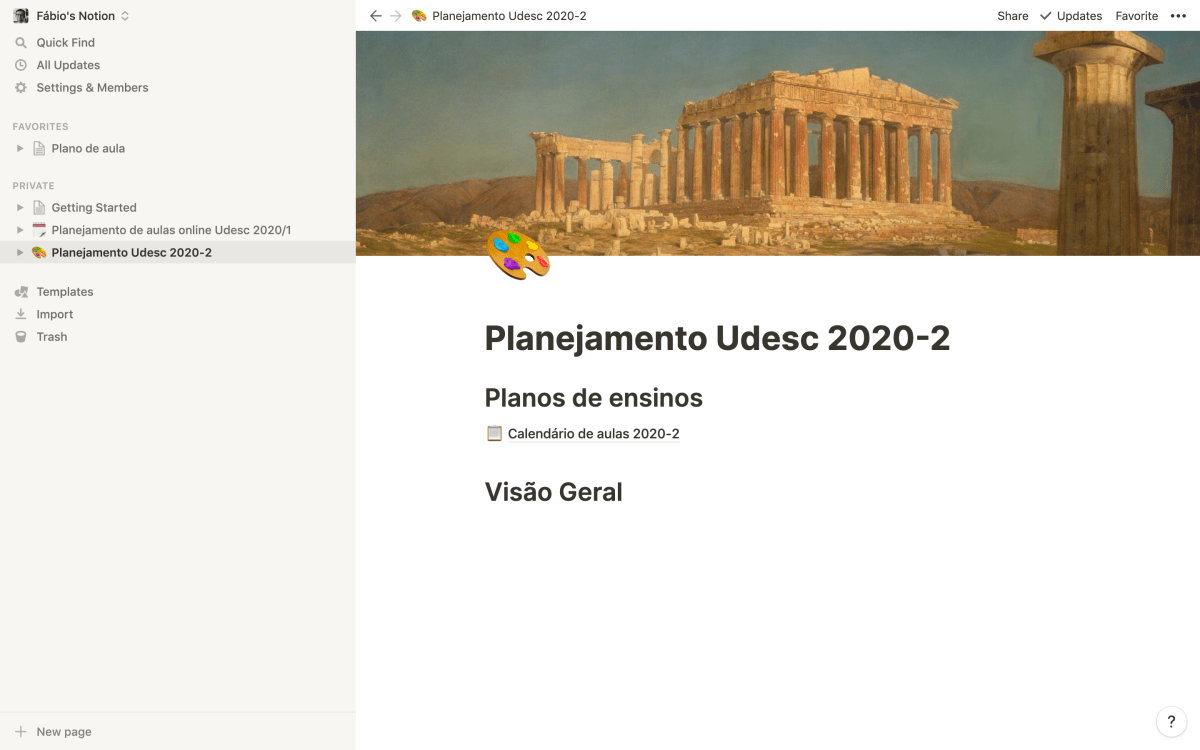The width and height of the screenshot is (1200, 750).
Task: Click the help question mark button
Action: point(1171,722)
